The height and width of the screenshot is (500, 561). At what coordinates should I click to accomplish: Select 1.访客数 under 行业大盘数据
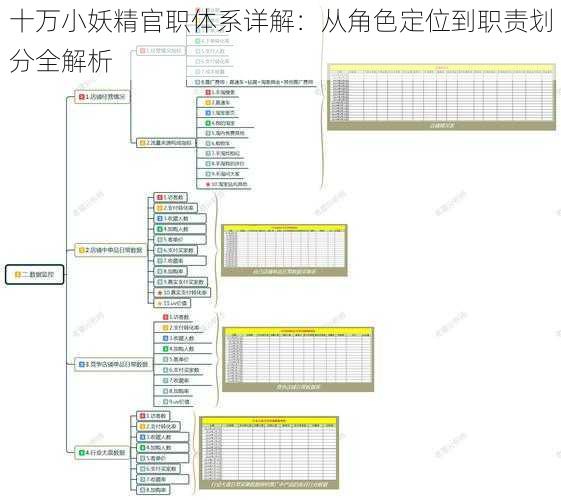(x=153, y=416)
